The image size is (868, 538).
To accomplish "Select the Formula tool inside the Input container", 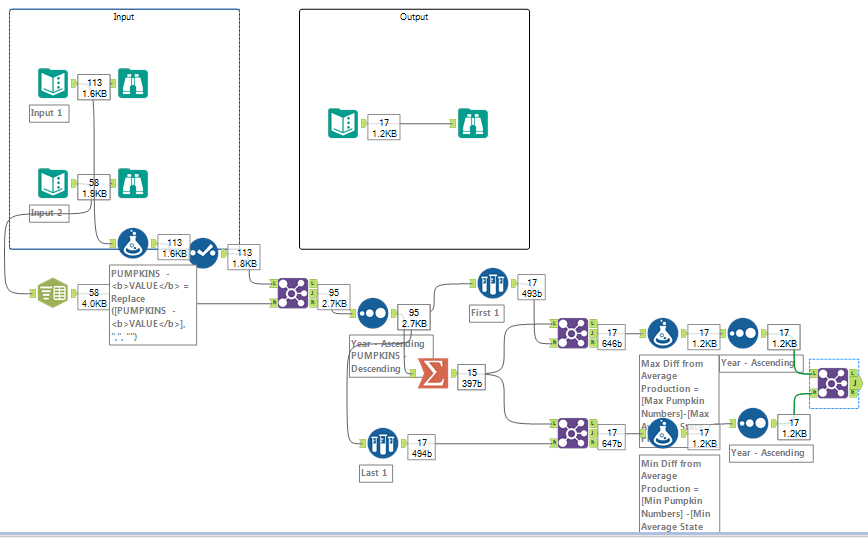I will coord(133,243).
